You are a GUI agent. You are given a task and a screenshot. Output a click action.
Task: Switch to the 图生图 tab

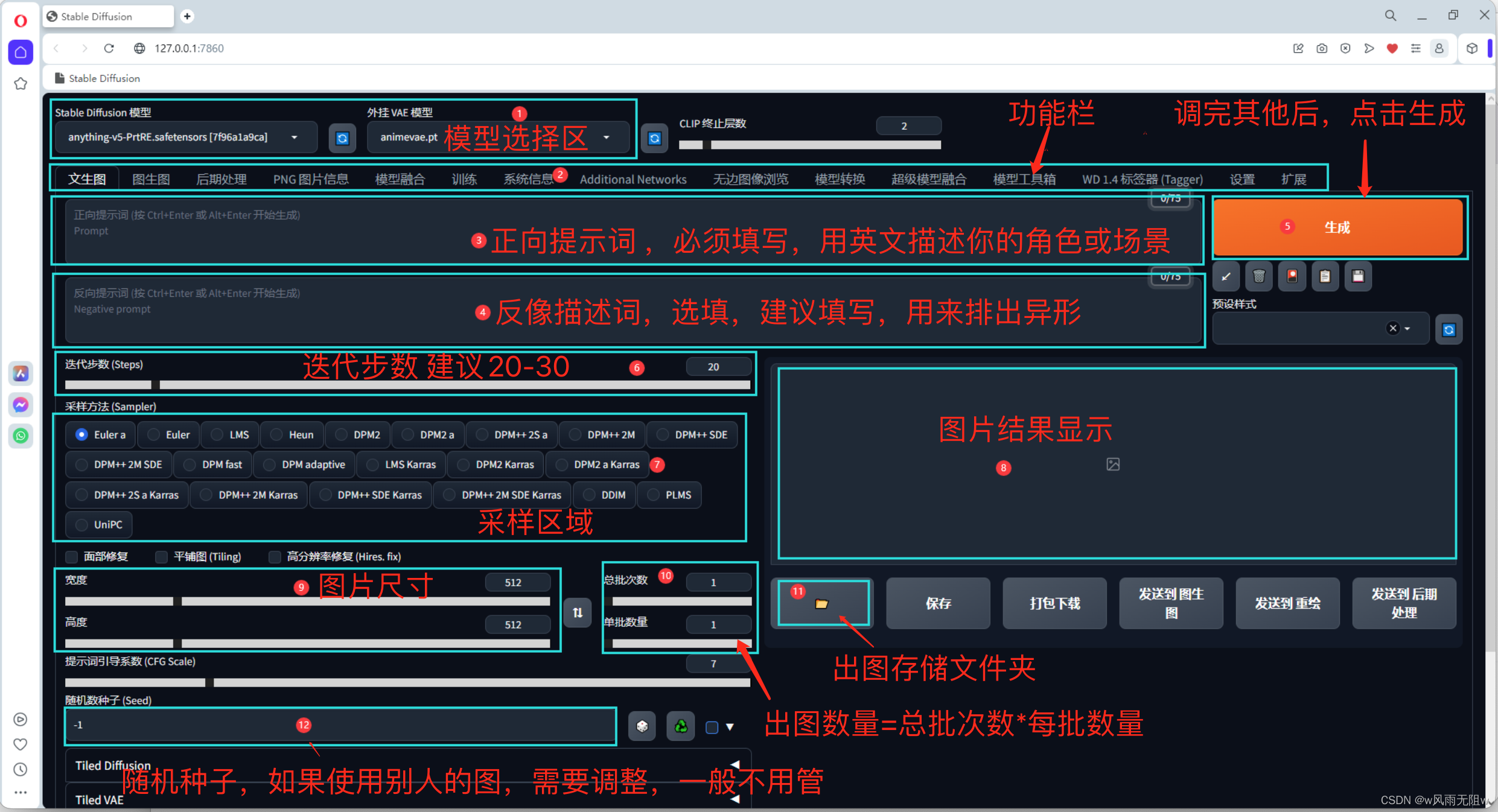151,178
